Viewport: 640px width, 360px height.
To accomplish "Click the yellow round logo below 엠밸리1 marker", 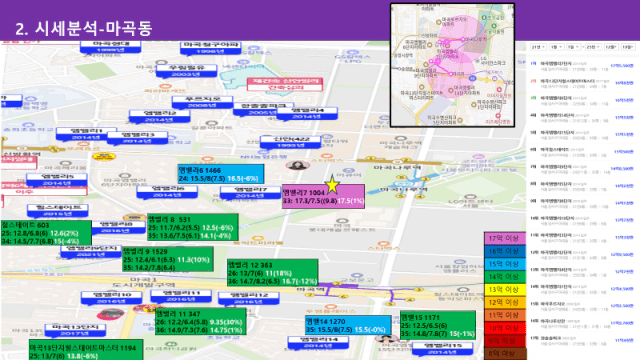I will (104, 156).
